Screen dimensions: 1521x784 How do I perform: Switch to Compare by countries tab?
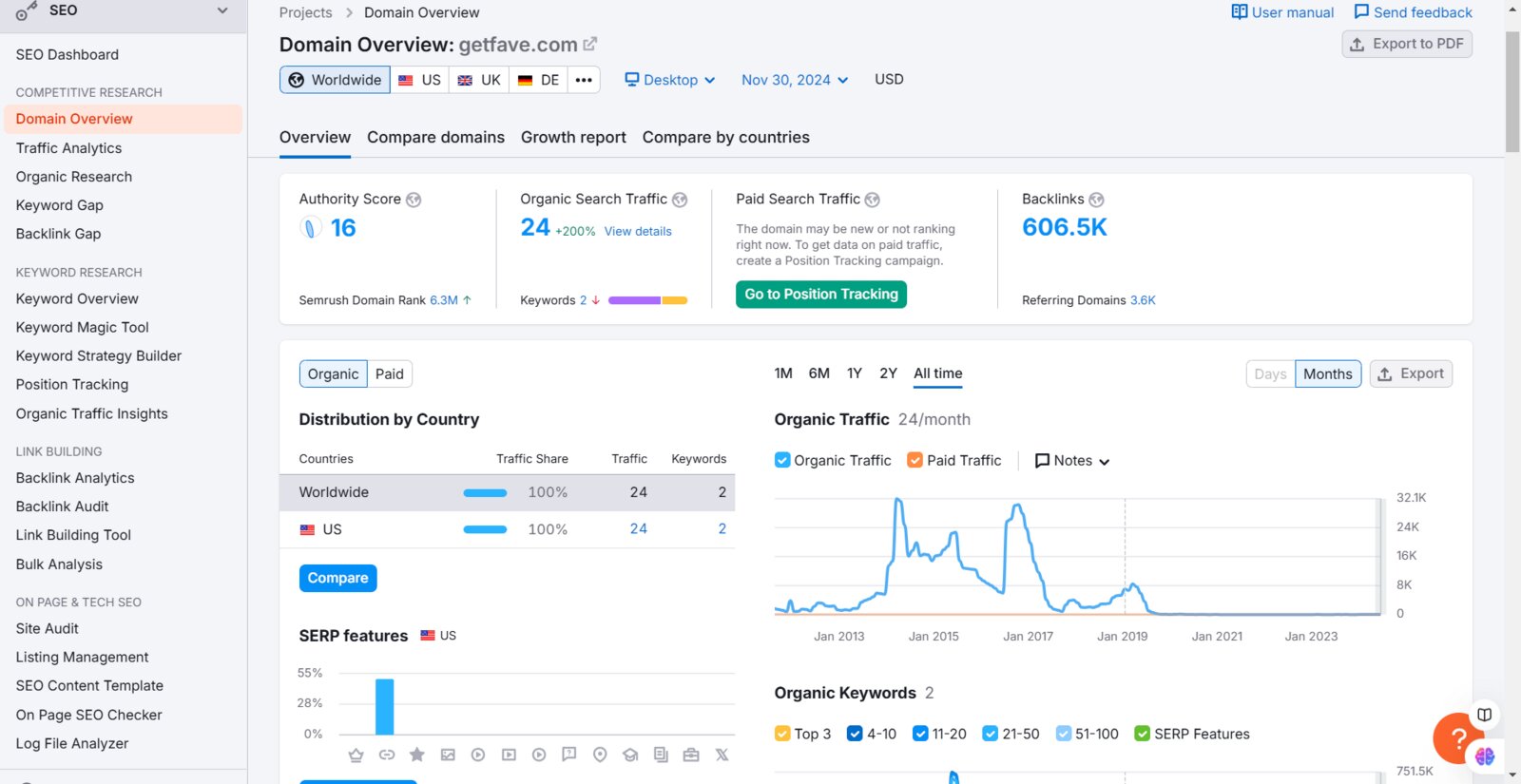725,138
